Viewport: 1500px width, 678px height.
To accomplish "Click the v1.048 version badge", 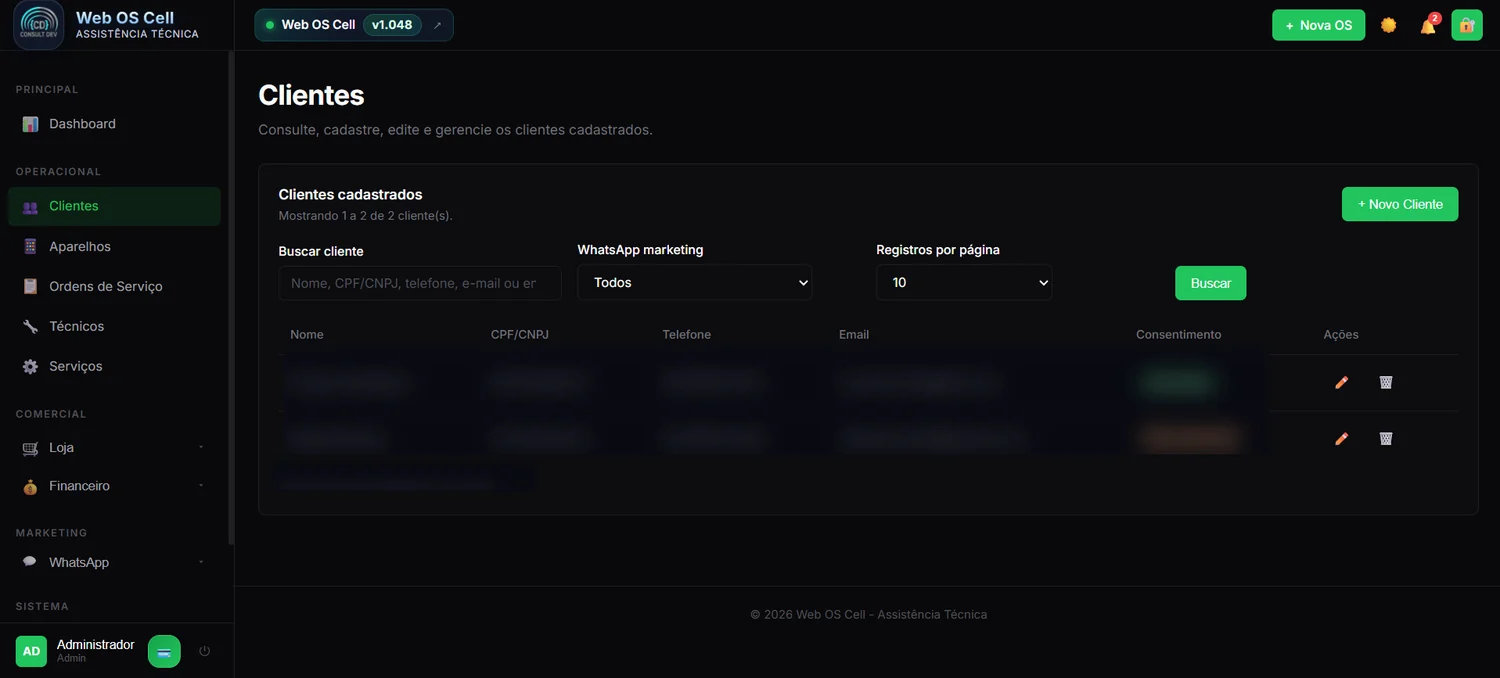I will click(x=392, y=25).
